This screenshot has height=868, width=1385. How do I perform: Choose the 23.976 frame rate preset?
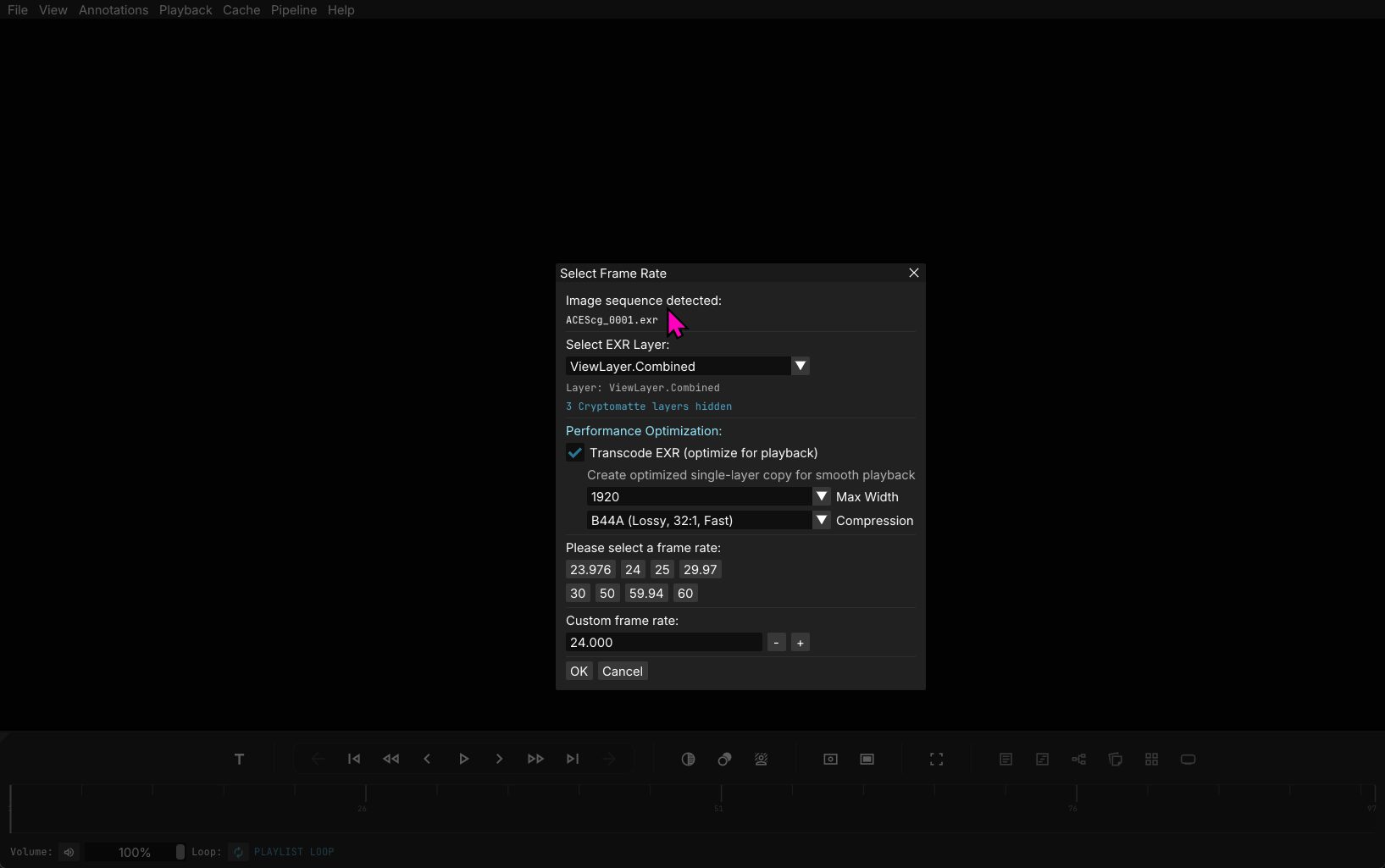point(590,570)
